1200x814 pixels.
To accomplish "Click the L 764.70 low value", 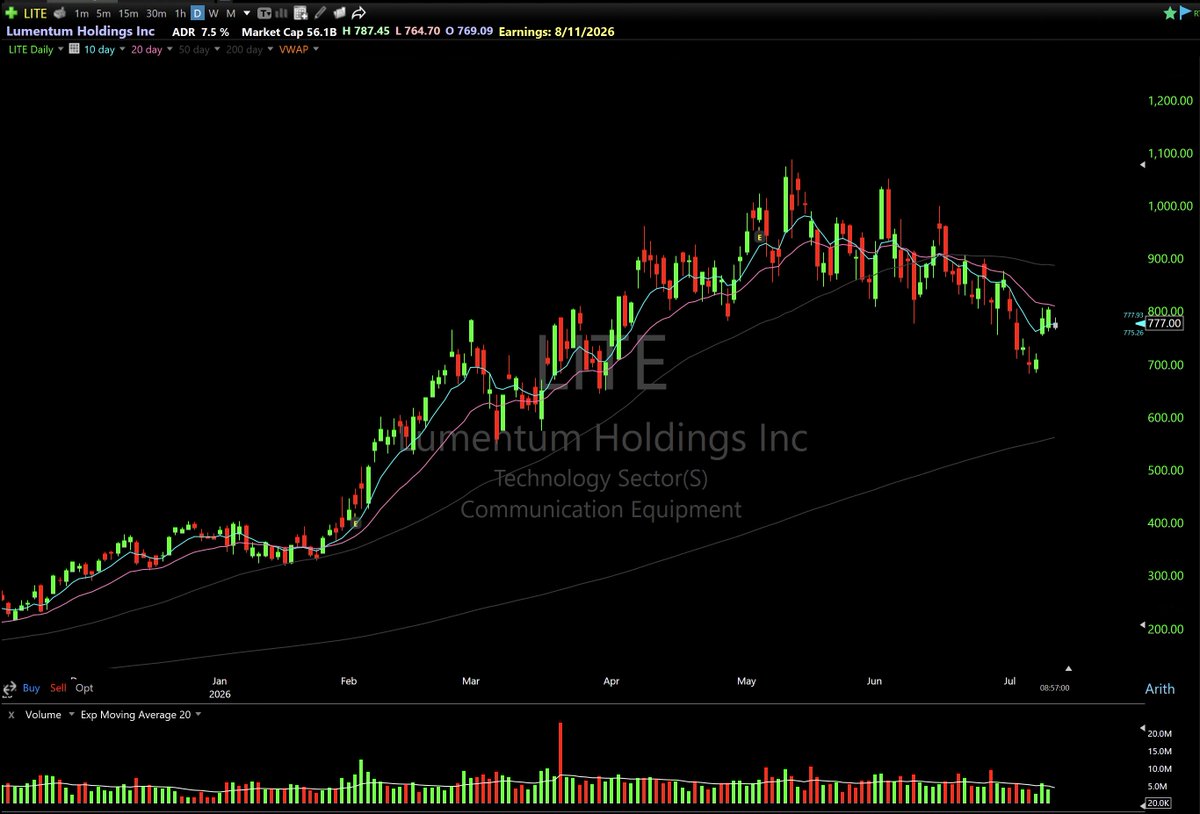I will pyautogui.click(x=418, y=31).
